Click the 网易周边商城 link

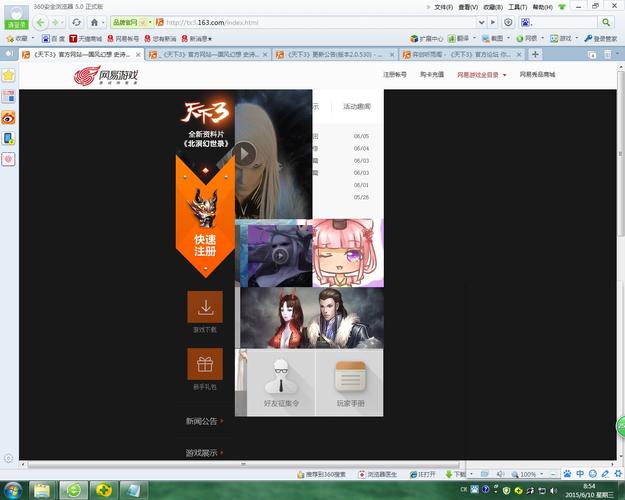537,75
